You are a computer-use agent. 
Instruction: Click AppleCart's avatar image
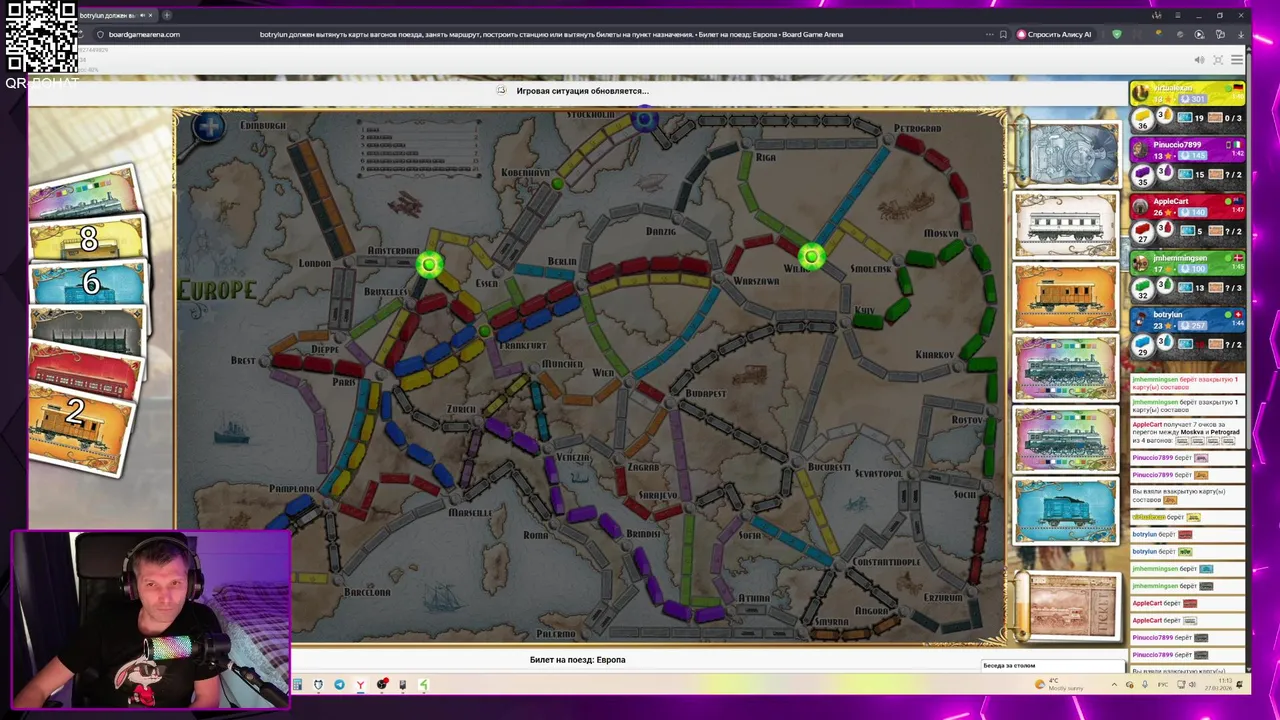[x=1141, y=207]
